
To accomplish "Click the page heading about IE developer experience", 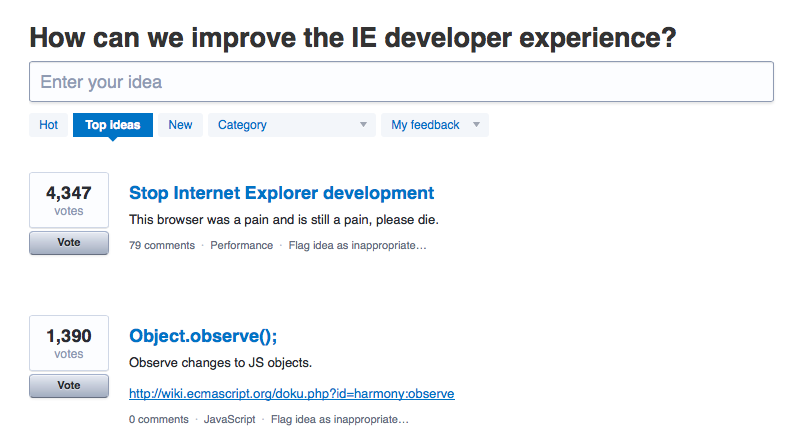I will click(353, 38).
